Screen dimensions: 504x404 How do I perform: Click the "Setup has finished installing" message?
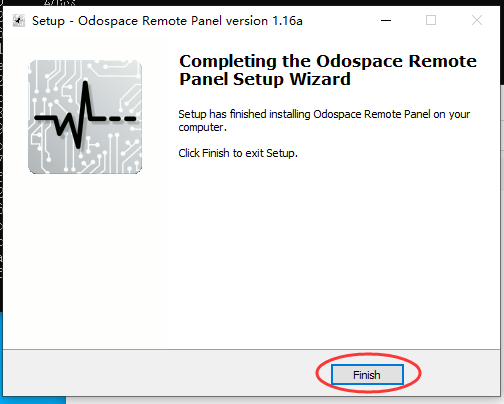click(324, 120)
